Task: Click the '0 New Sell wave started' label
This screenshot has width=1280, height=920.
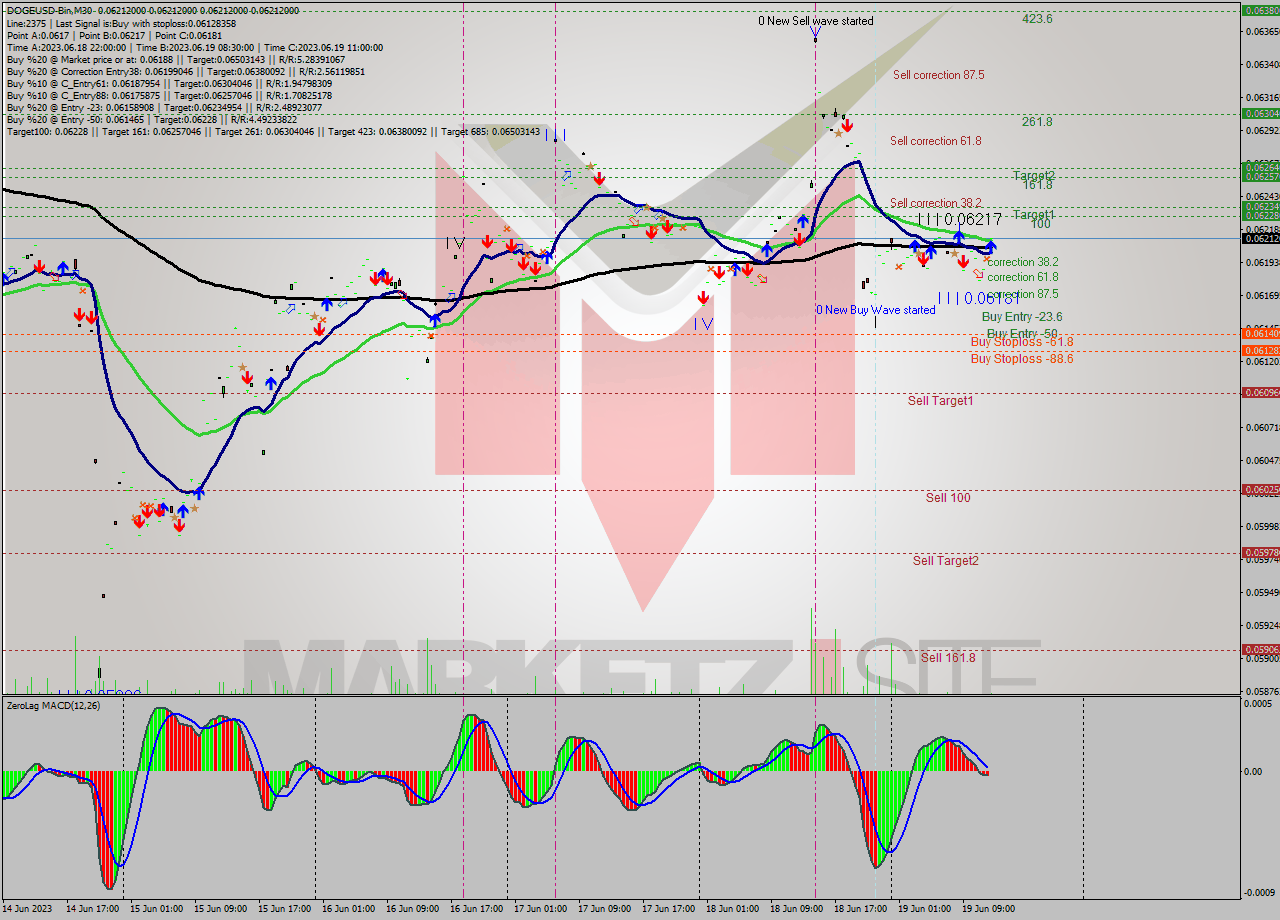Action: coord(815,21)
